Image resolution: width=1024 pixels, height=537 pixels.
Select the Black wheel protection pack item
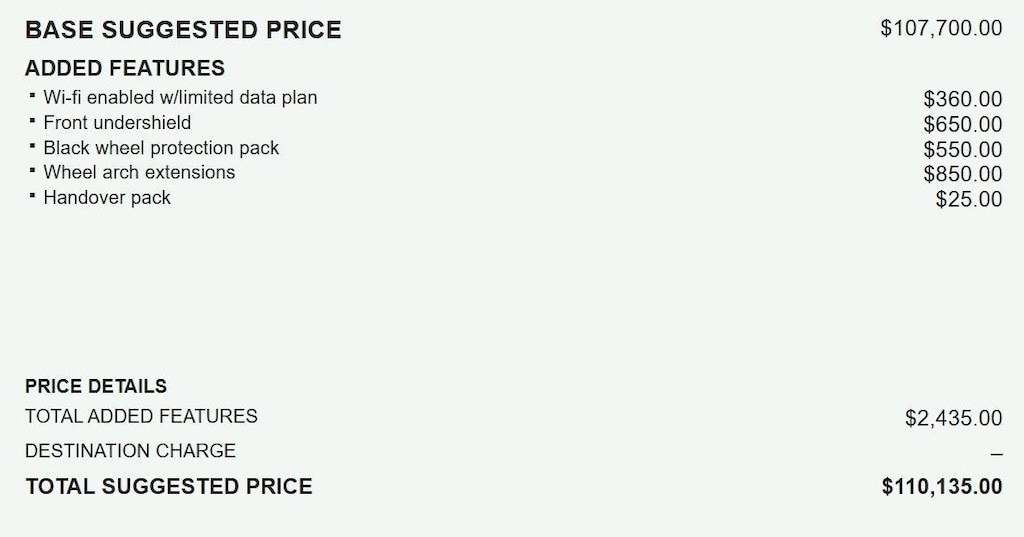[161, 147]
